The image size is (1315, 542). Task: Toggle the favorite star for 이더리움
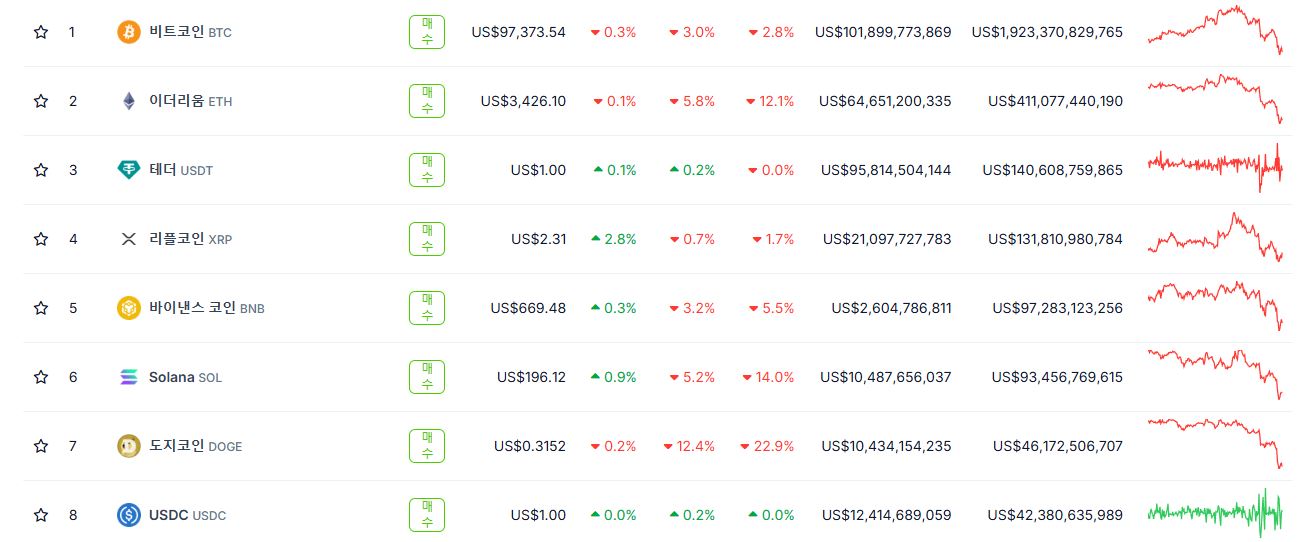[41, 101]
